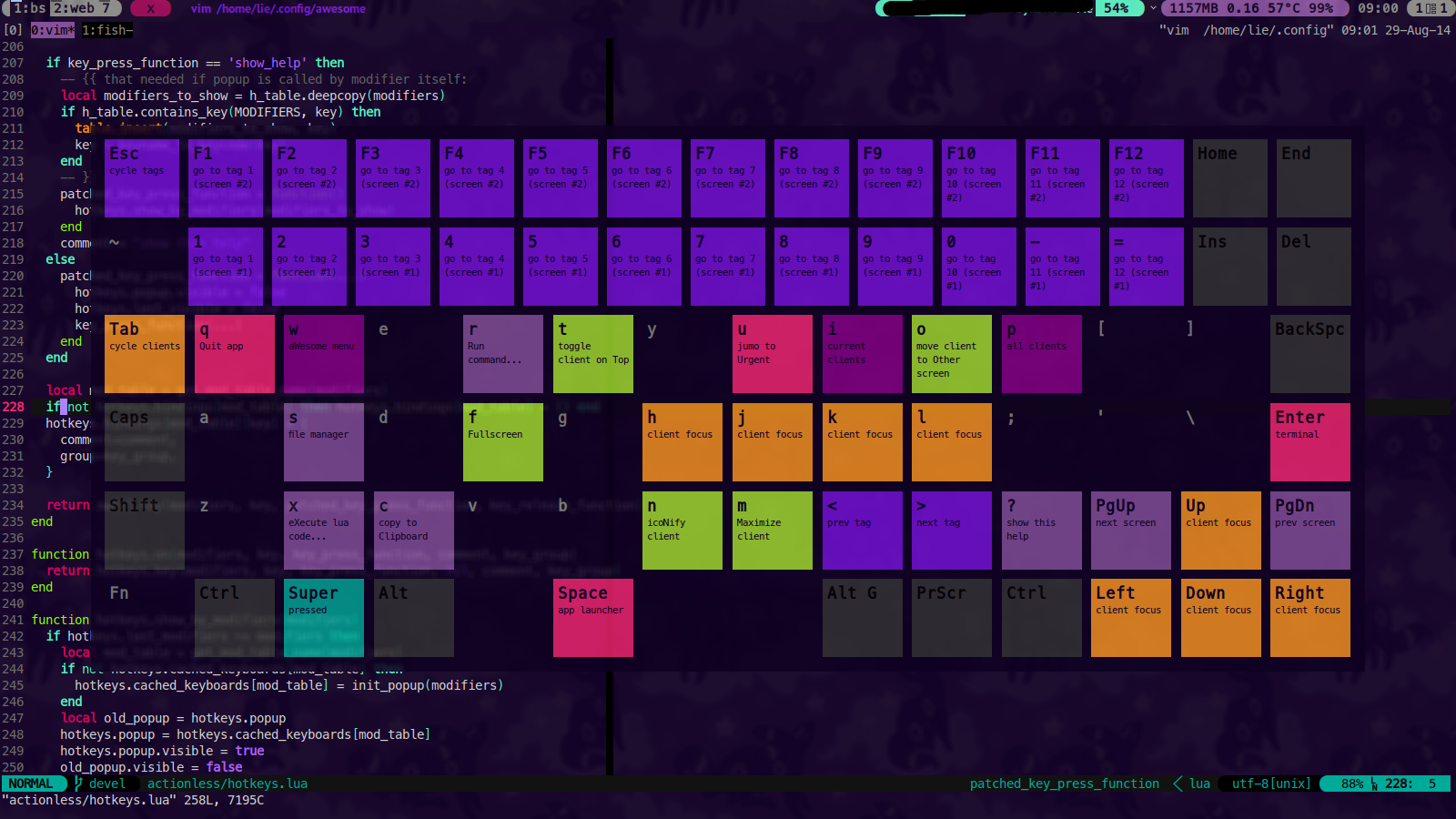Click the o move client to Other screen tile
Image resolution: width=1456 pixels, height=819 pixels.
coord(952,354)
